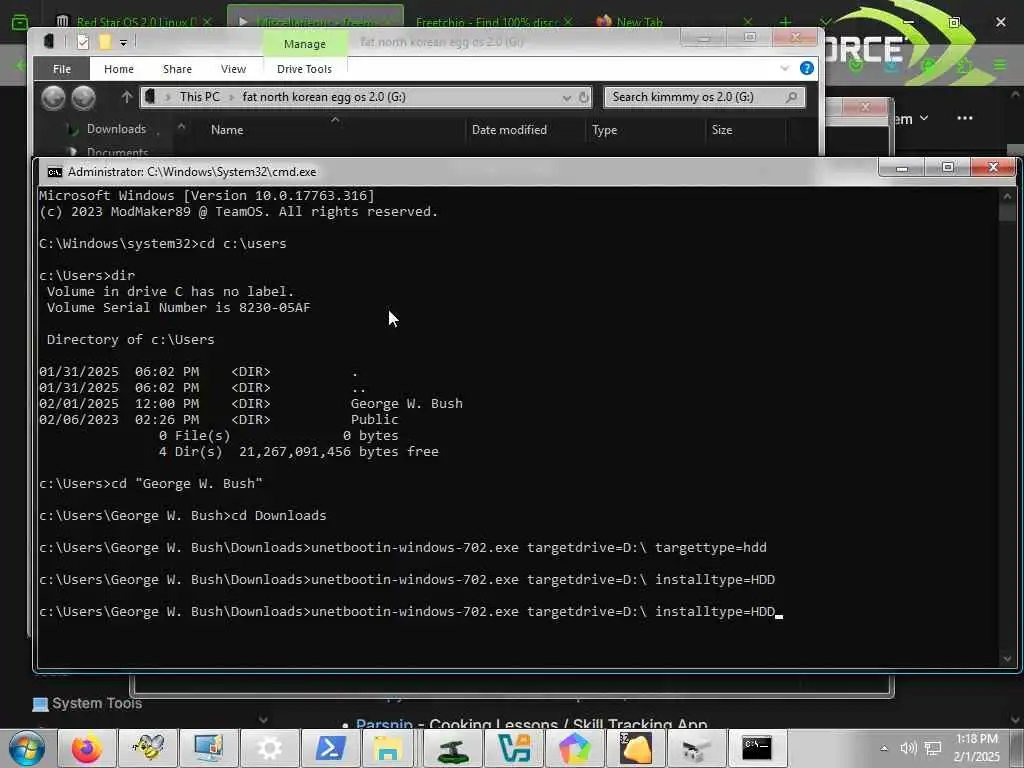Screen dimensions: 1024x768
Task: Open the green tank icon in taskbar
Action: tap(453, 748)
